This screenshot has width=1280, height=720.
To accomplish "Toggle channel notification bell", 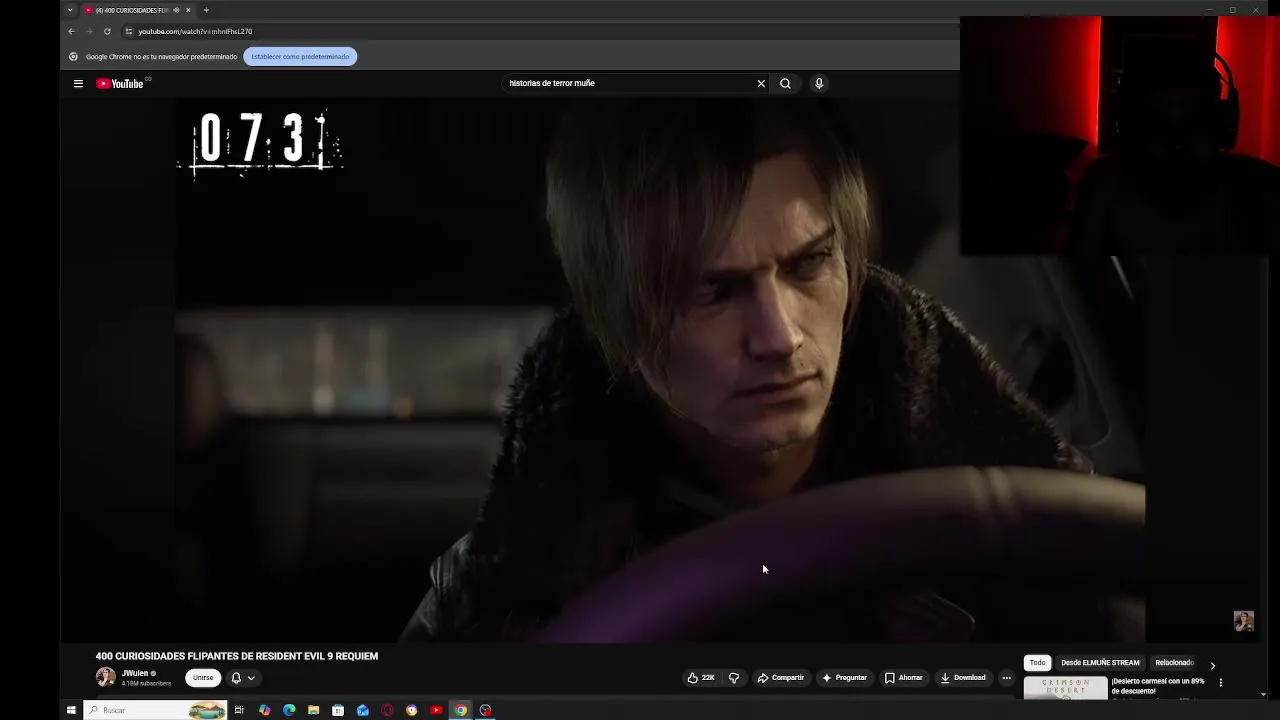I will (x=236, y=678).
